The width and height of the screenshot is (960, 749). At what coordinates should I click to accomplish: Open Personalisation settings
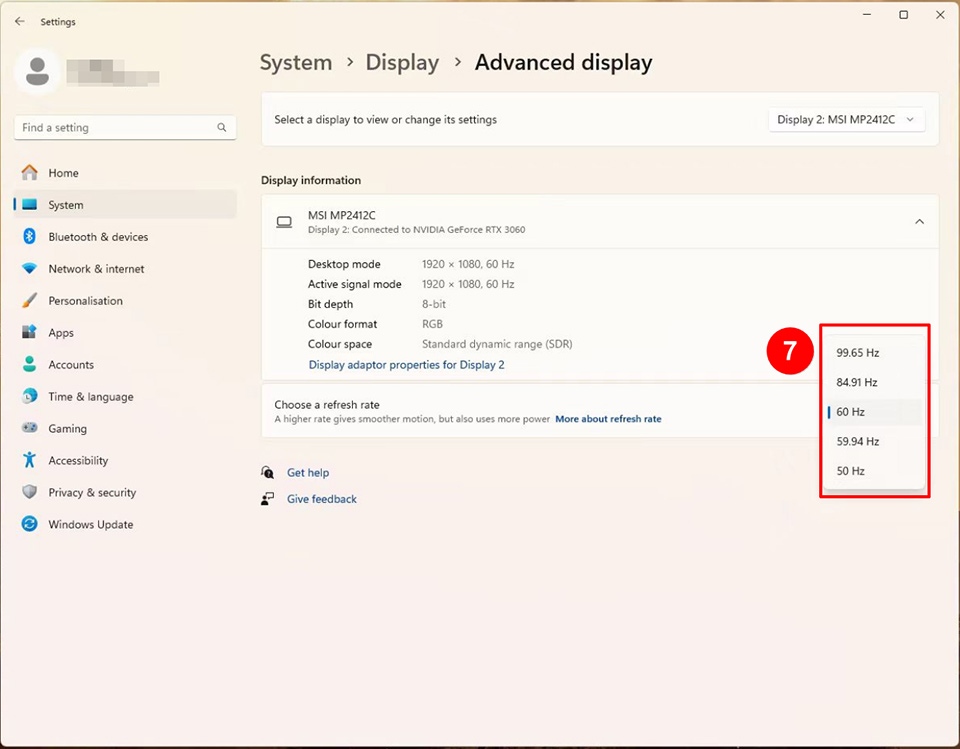tap(125, 301)
